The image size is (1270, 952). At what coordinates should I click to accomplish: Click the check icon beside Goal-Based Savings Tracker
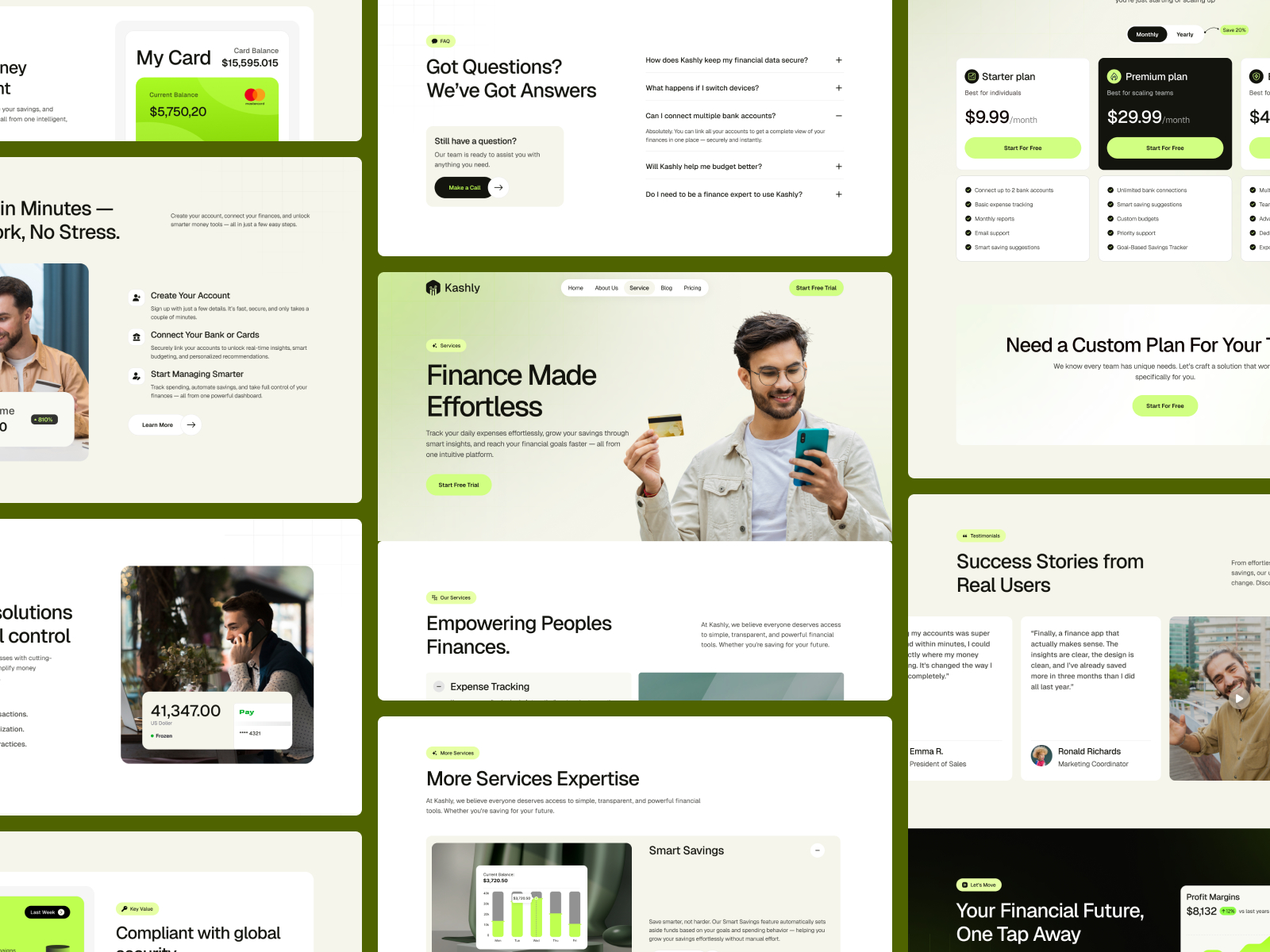(x=1110, y=248)
